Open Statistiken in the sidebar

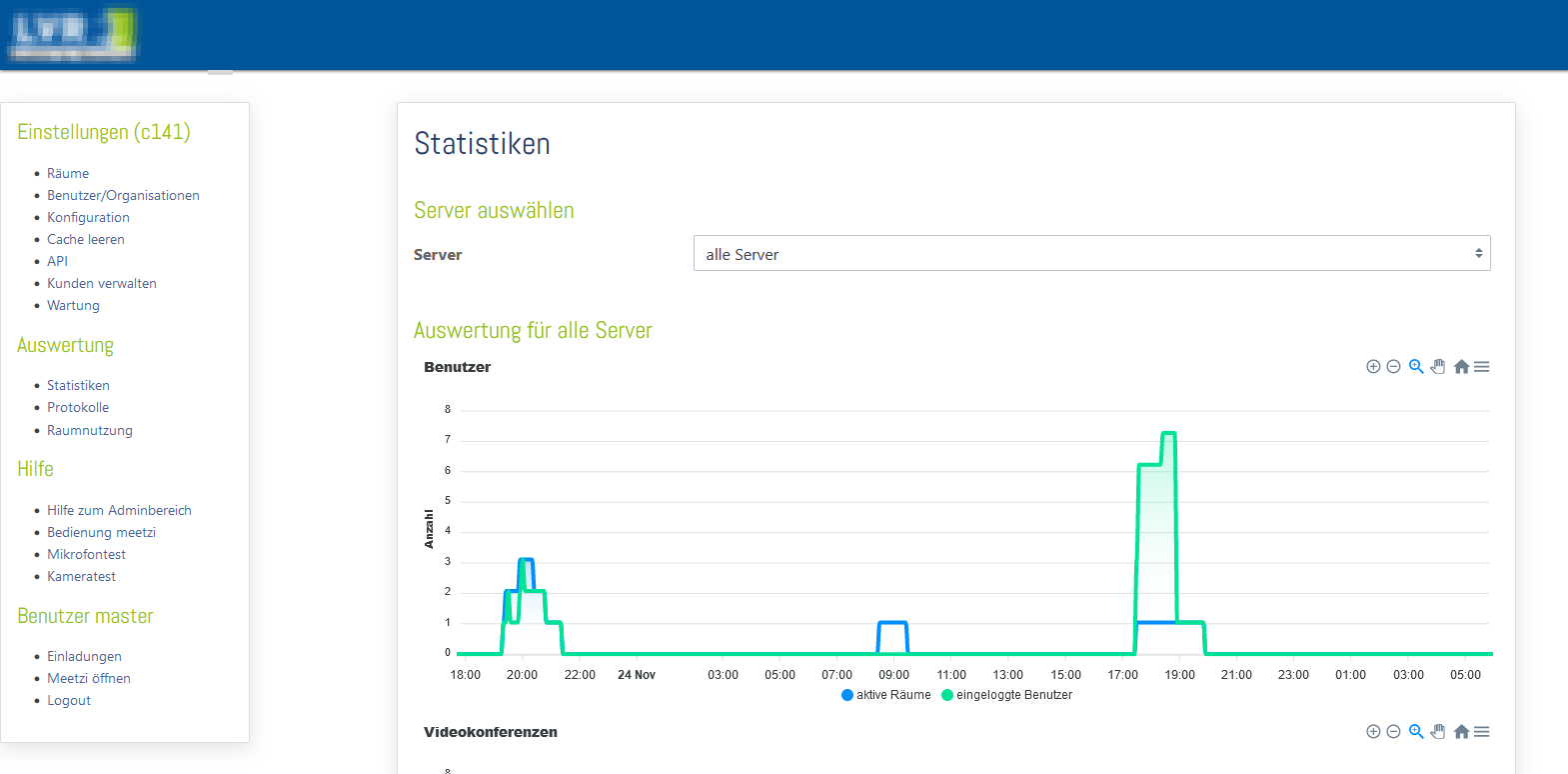click(78, 385)
